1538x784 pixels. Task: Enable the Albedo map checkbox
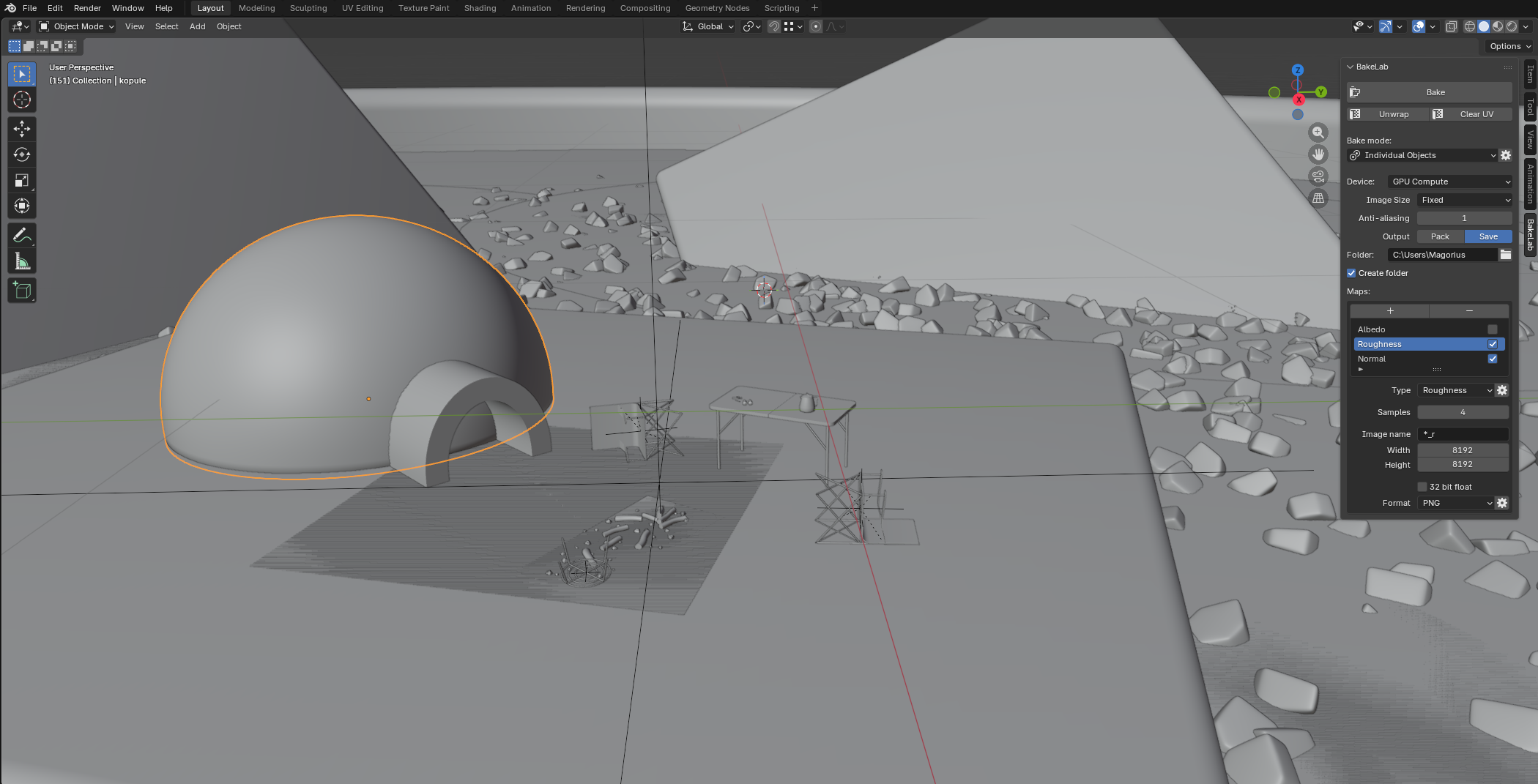[1492, 329]
